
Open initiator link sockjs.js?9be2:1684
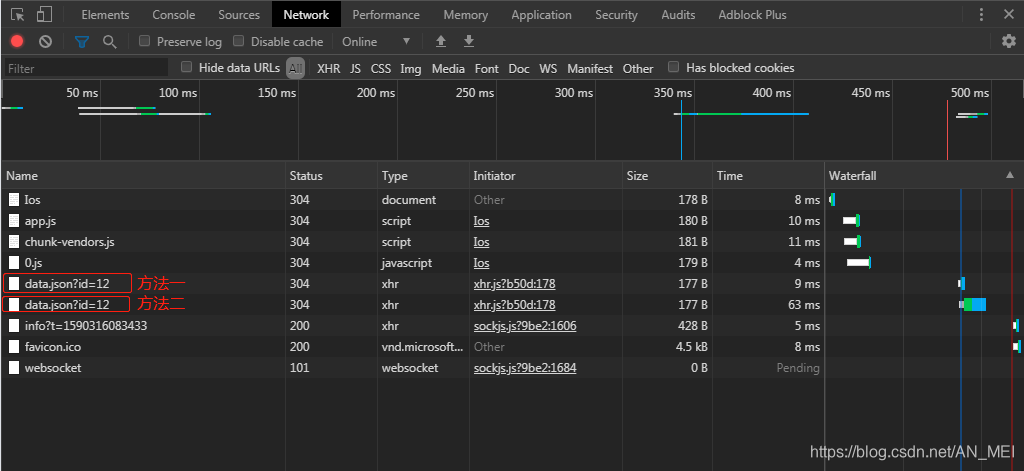pos(525,368)
